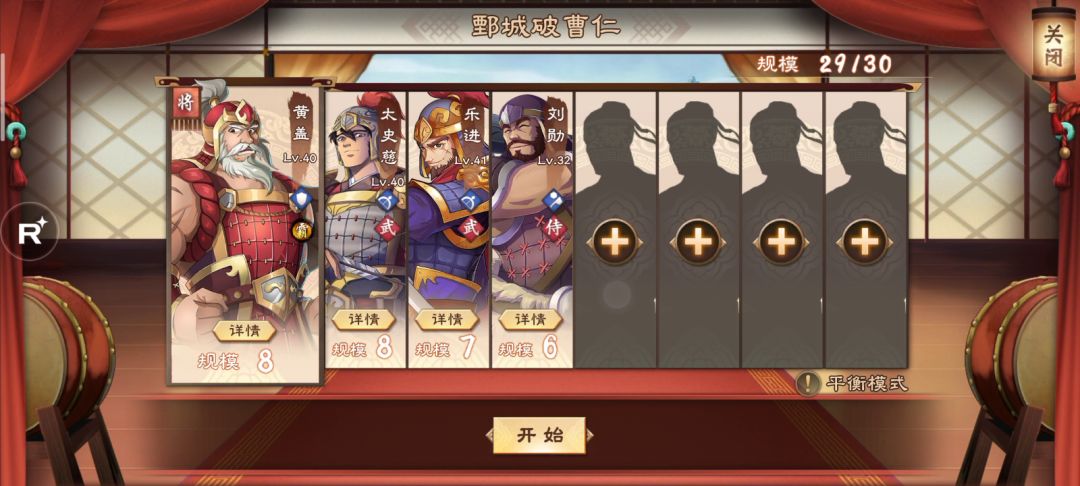This screenshot has height=486, width=1080.
Task: Start the battle with 开始 button
Action: coord(539,435)
